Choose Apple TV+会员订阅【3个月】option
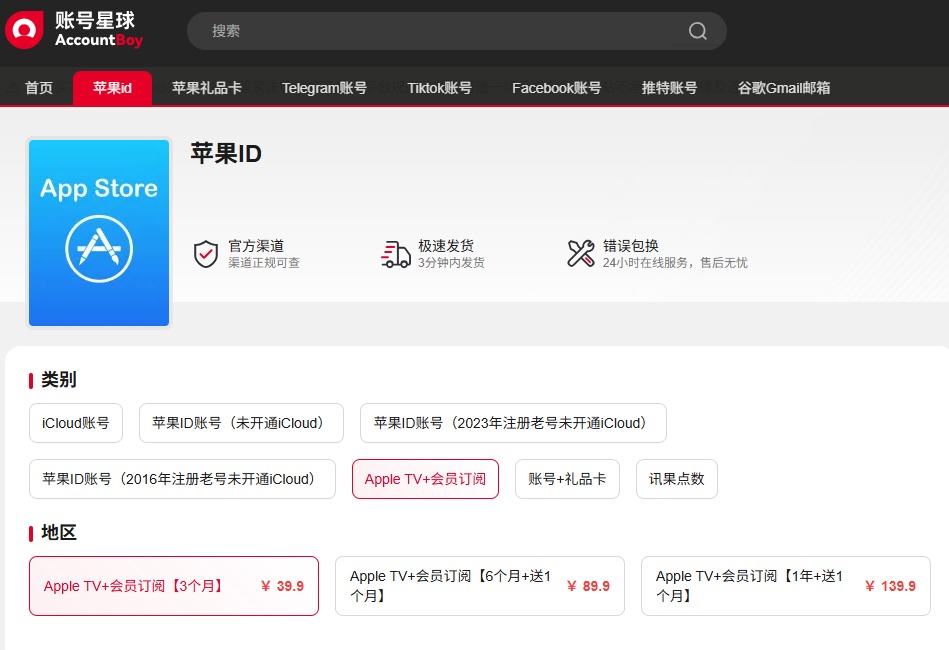This screenshot has height=650, width=949. 174,586
